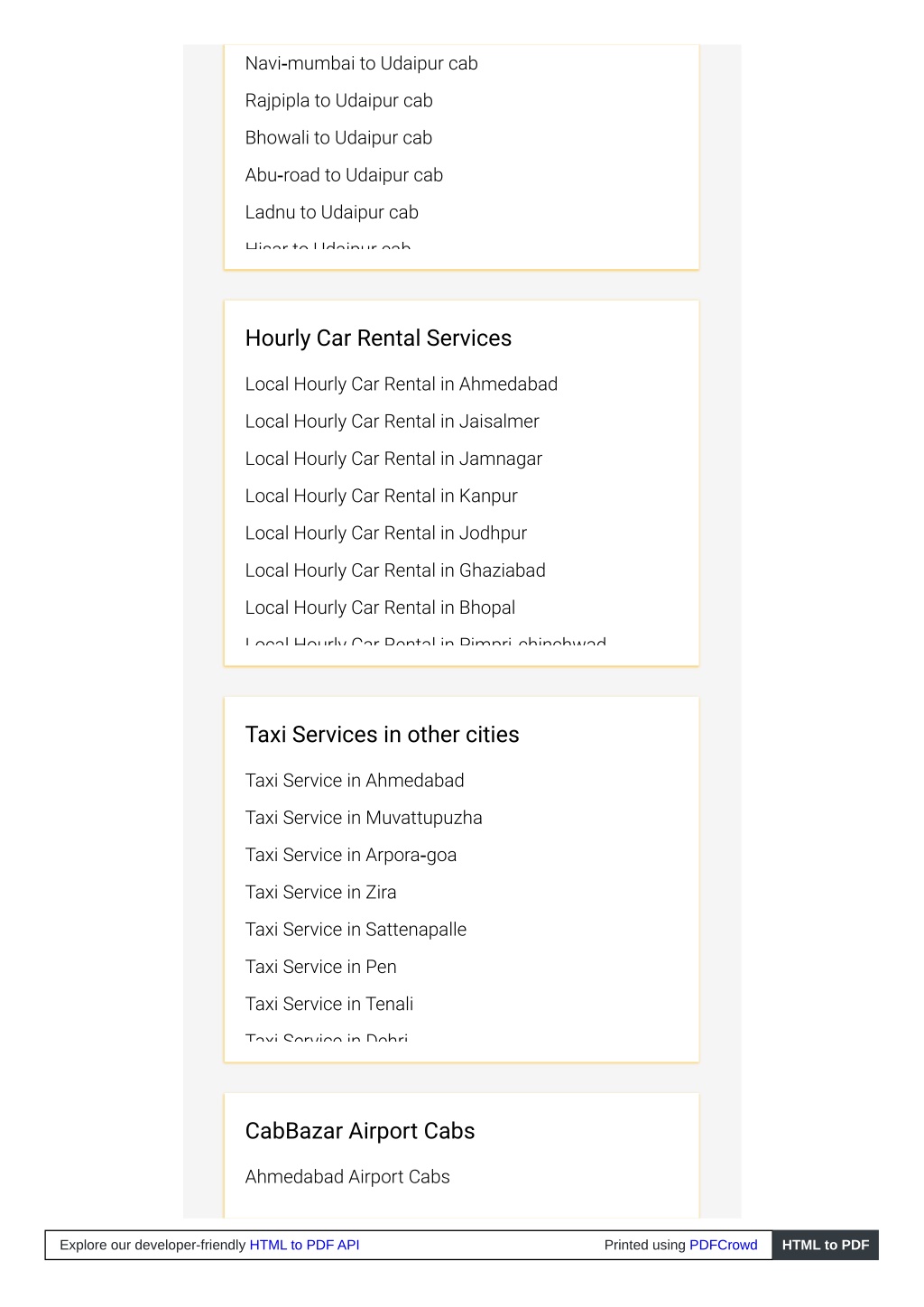Open Local Hourly Car Rental in Kanpur

381,496
